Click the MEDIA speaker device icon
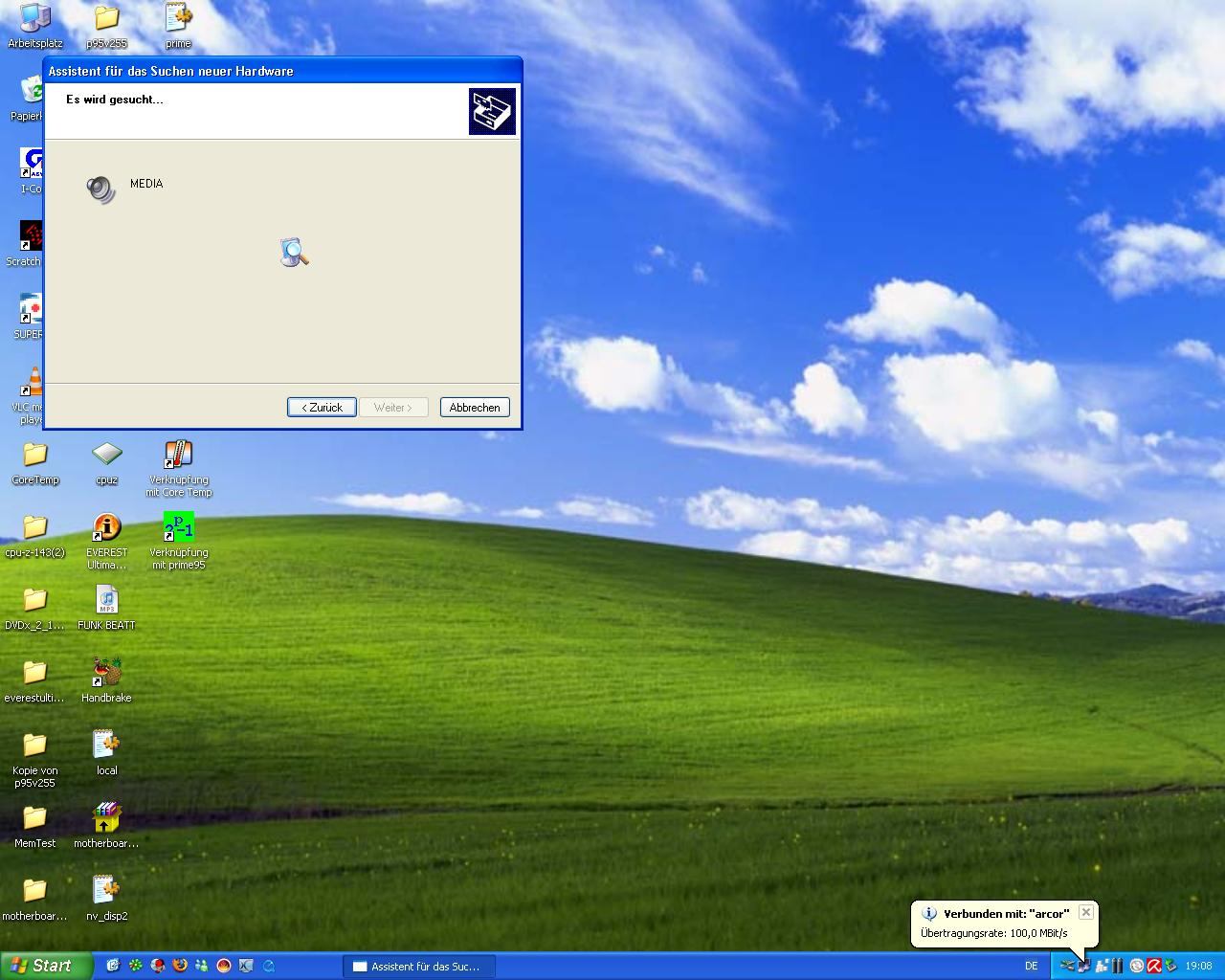The width and height of the screenshot is (1225, 980). [100, 189]
